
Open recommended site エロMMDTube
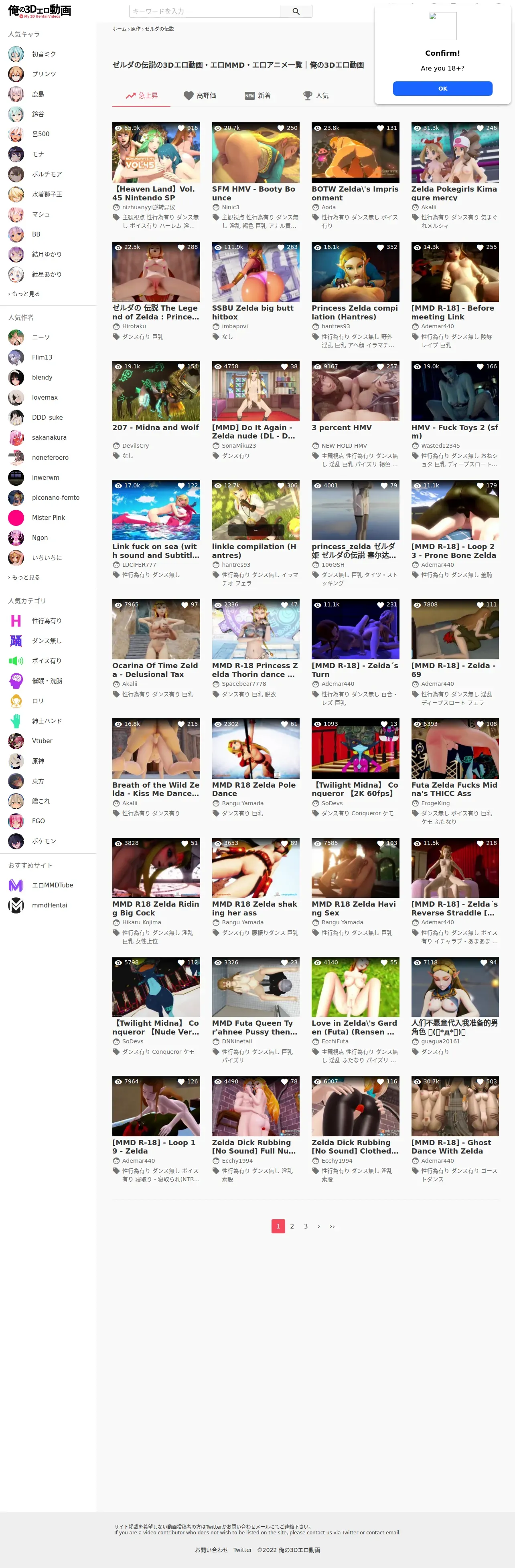(49, 886)
